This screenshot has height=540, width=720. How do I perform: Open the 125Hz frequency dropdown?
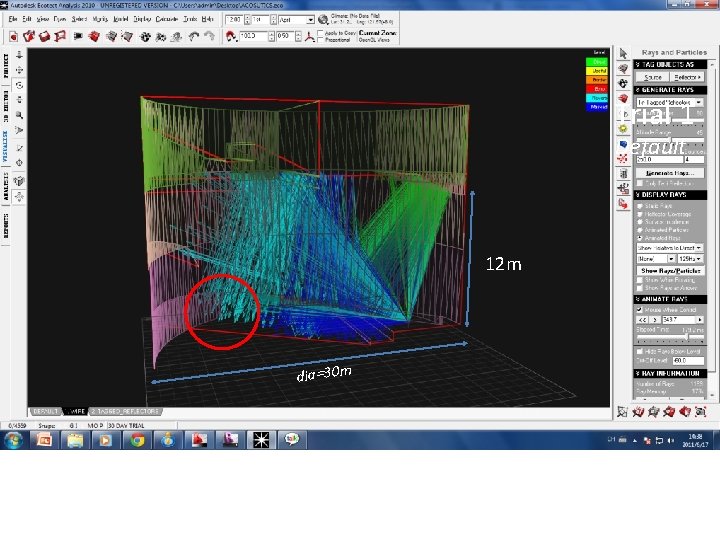click(x=691, y=259)
